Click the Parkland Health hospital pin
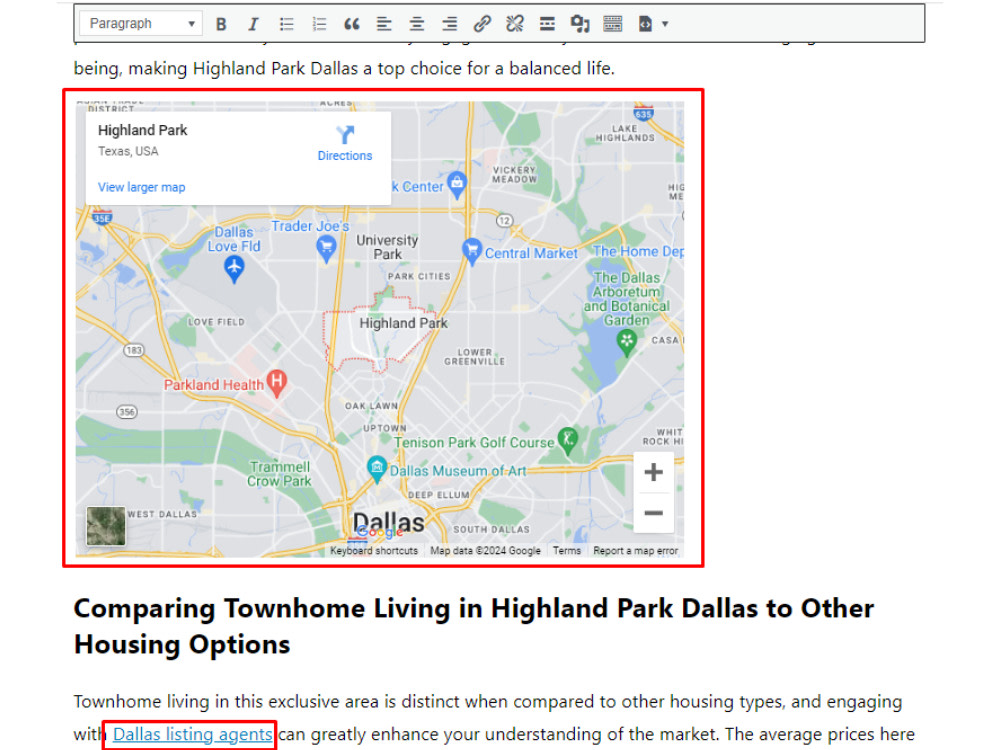The width and height of the screenshot is (1000, 750). pos(277,384)
